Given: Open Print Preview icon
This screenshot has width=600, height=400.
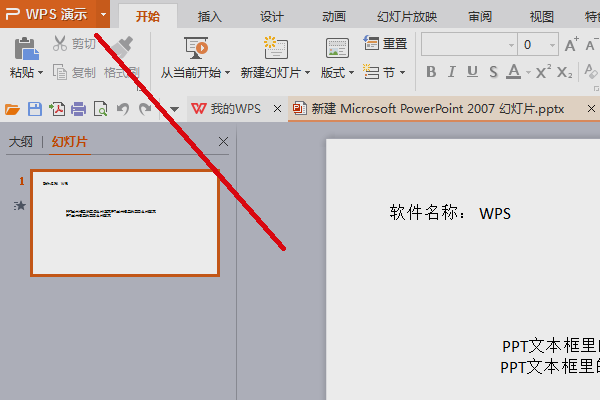Looking at the screenshot, I should [x=101, y=109].
